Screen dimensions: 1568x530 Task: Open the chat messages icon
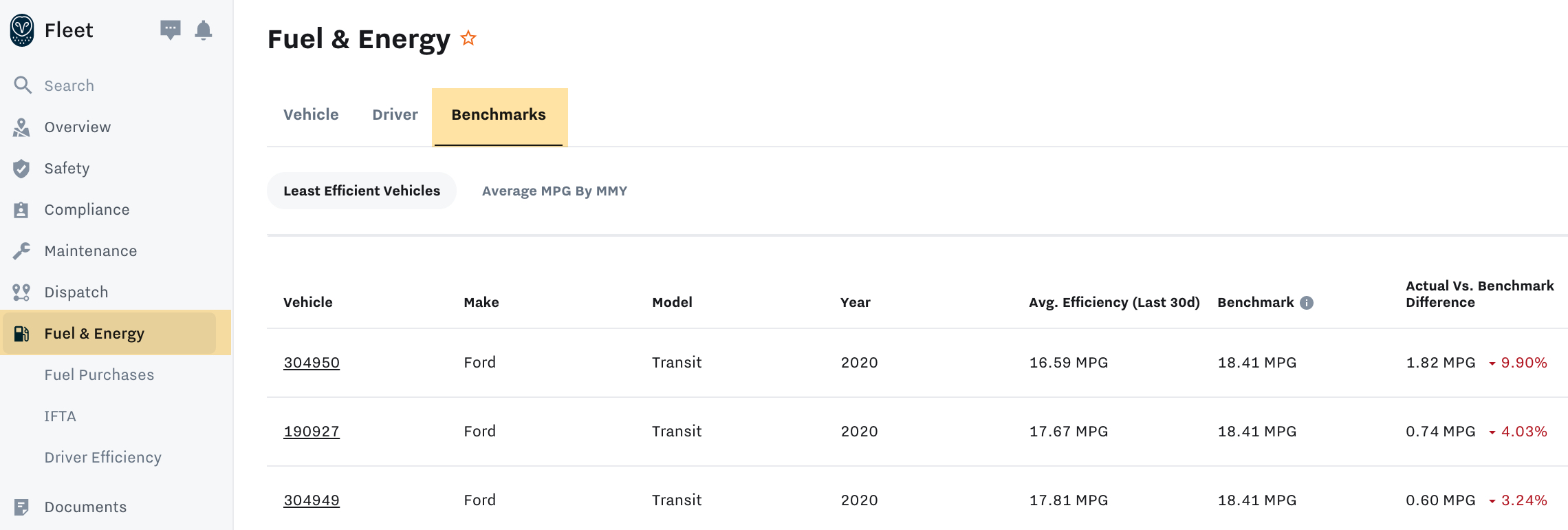170,30
